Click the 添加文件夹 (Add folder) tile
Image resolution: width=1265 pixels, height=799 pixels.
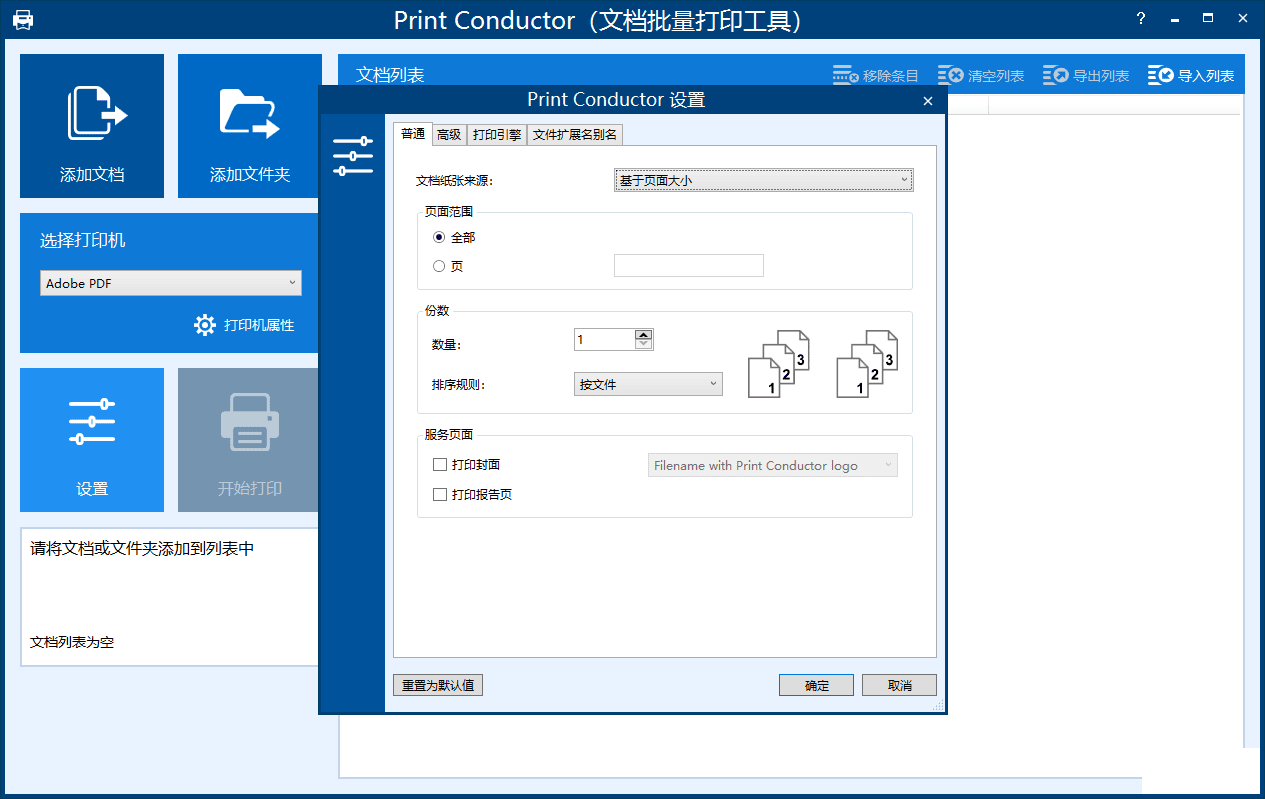tap(250, 126)
